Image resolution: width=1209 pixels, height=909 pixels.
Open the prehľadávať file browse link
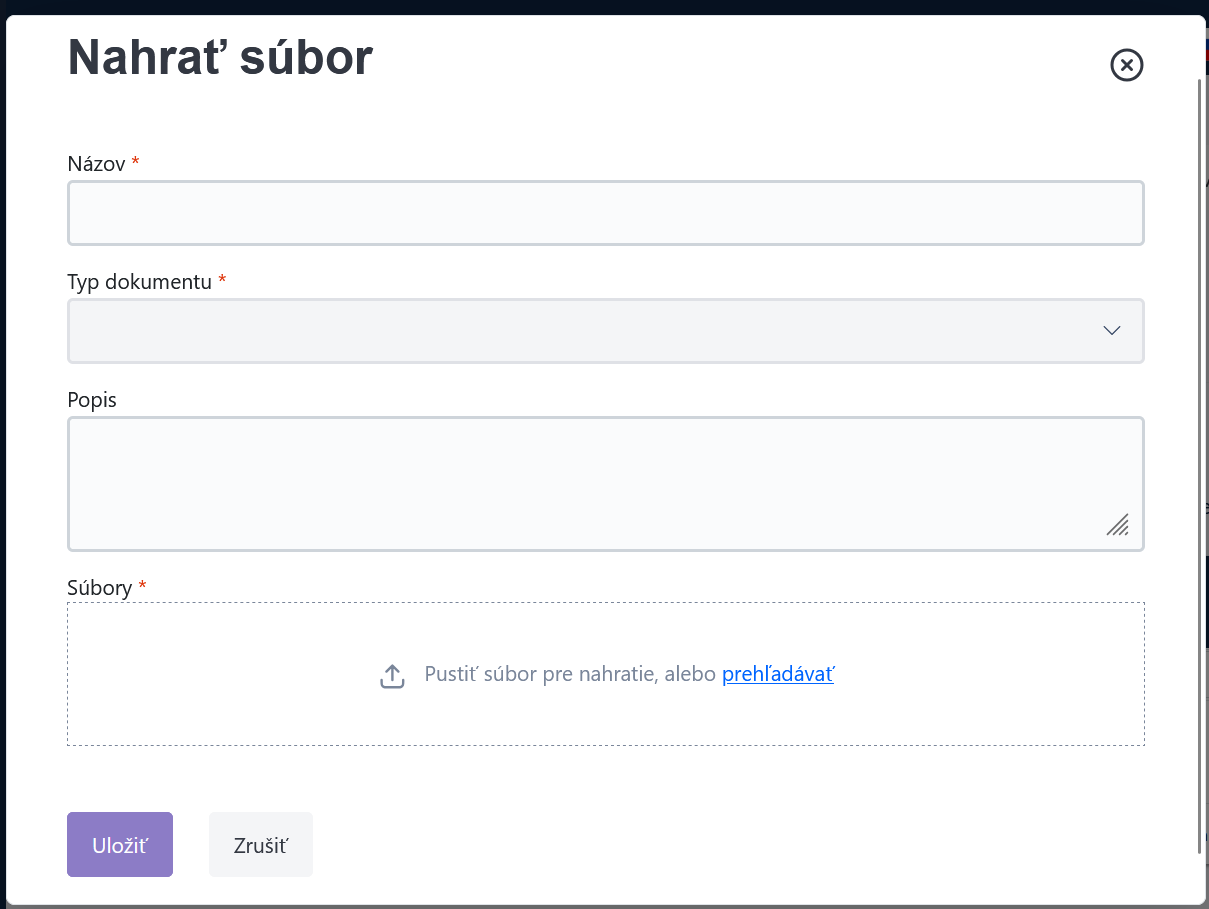pos(778,674)
